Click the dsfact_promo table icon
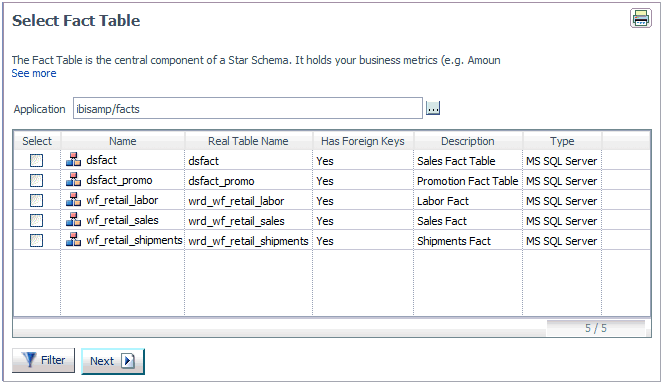This screenshot has width=662, height=383. (73, 179)
